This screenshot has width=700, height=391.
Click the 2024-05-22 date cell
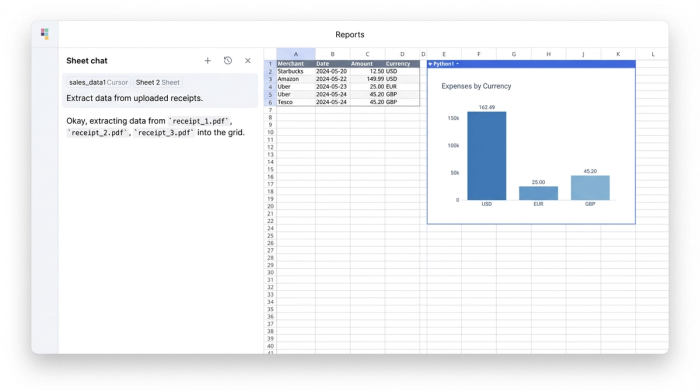click(x=333, y=79)
